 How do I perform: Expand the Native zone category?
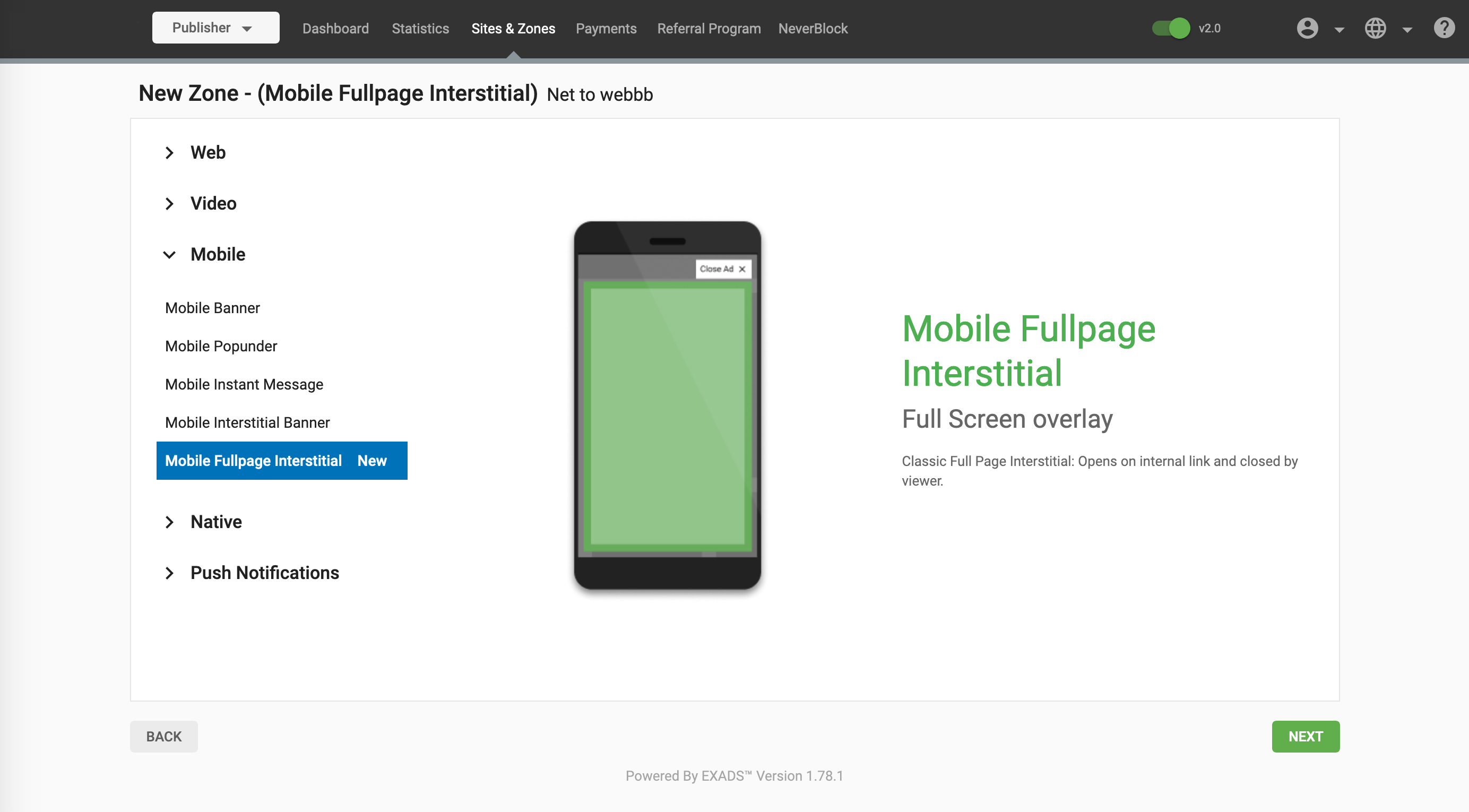click(x=215, y=522)
